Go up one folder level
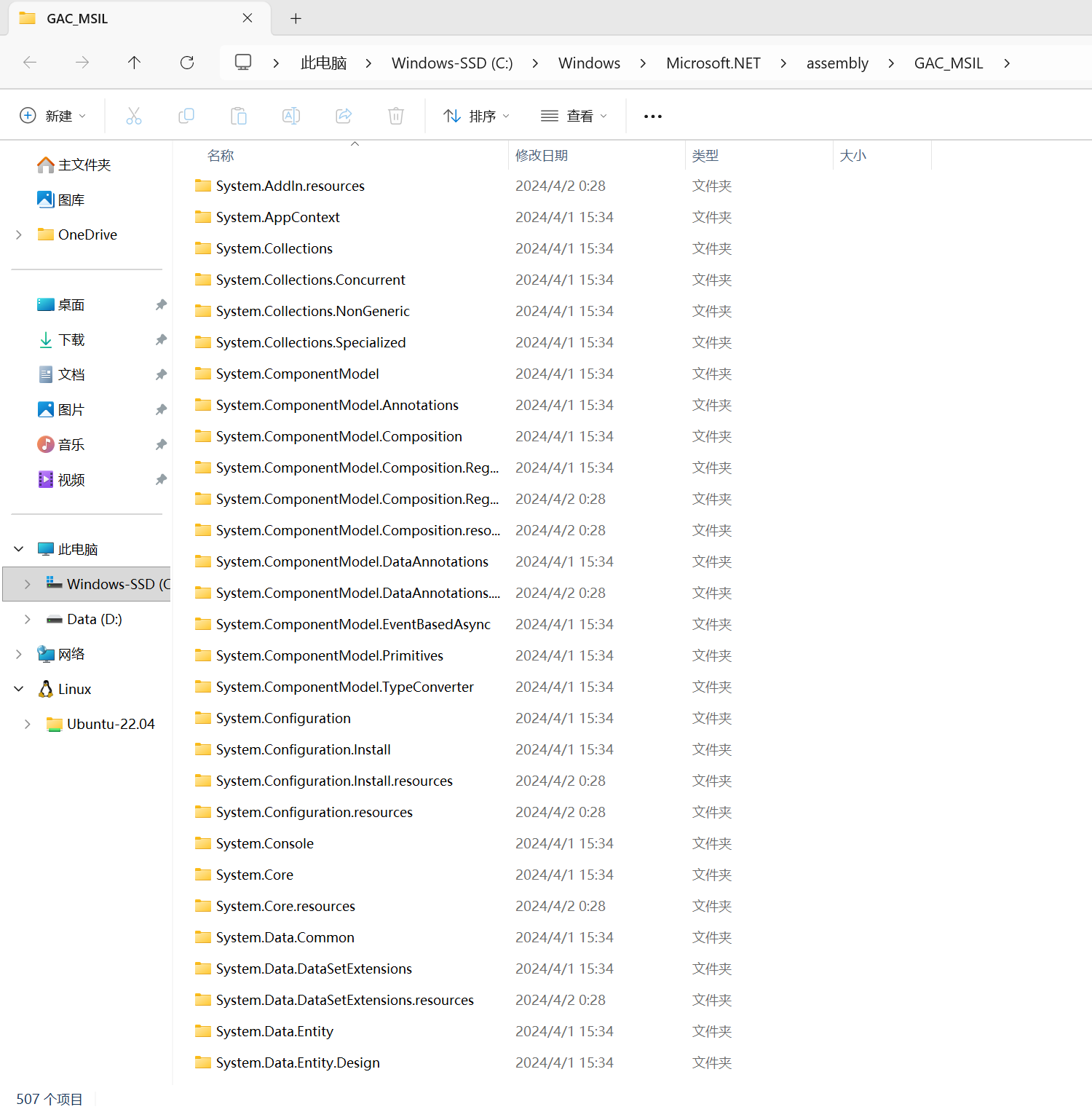This screenshot has width=1092, height=1112. [x=134, y=63]
